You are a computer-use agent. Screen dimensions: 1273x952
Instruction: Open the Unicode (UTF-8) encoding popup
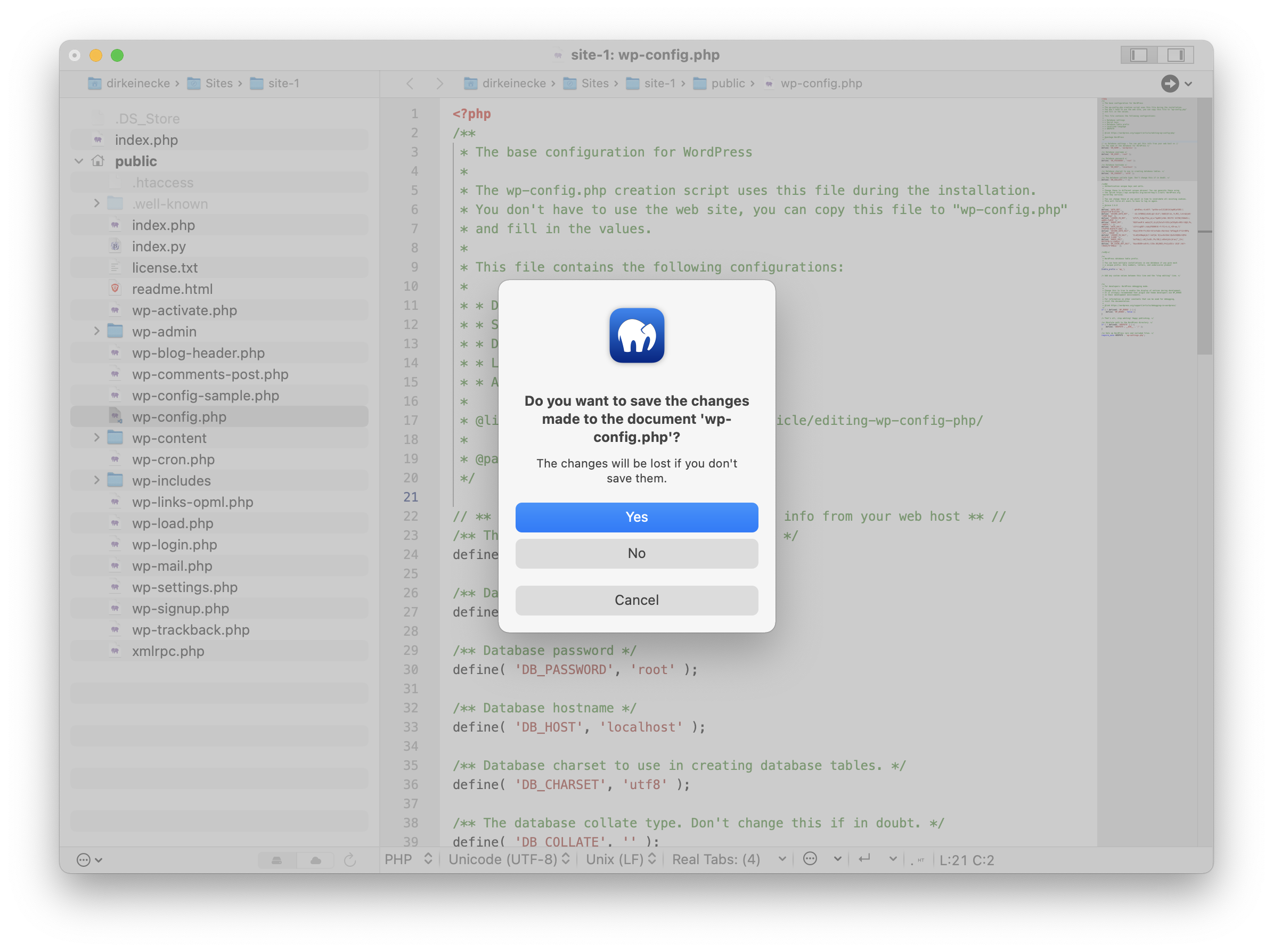(509, 859)
